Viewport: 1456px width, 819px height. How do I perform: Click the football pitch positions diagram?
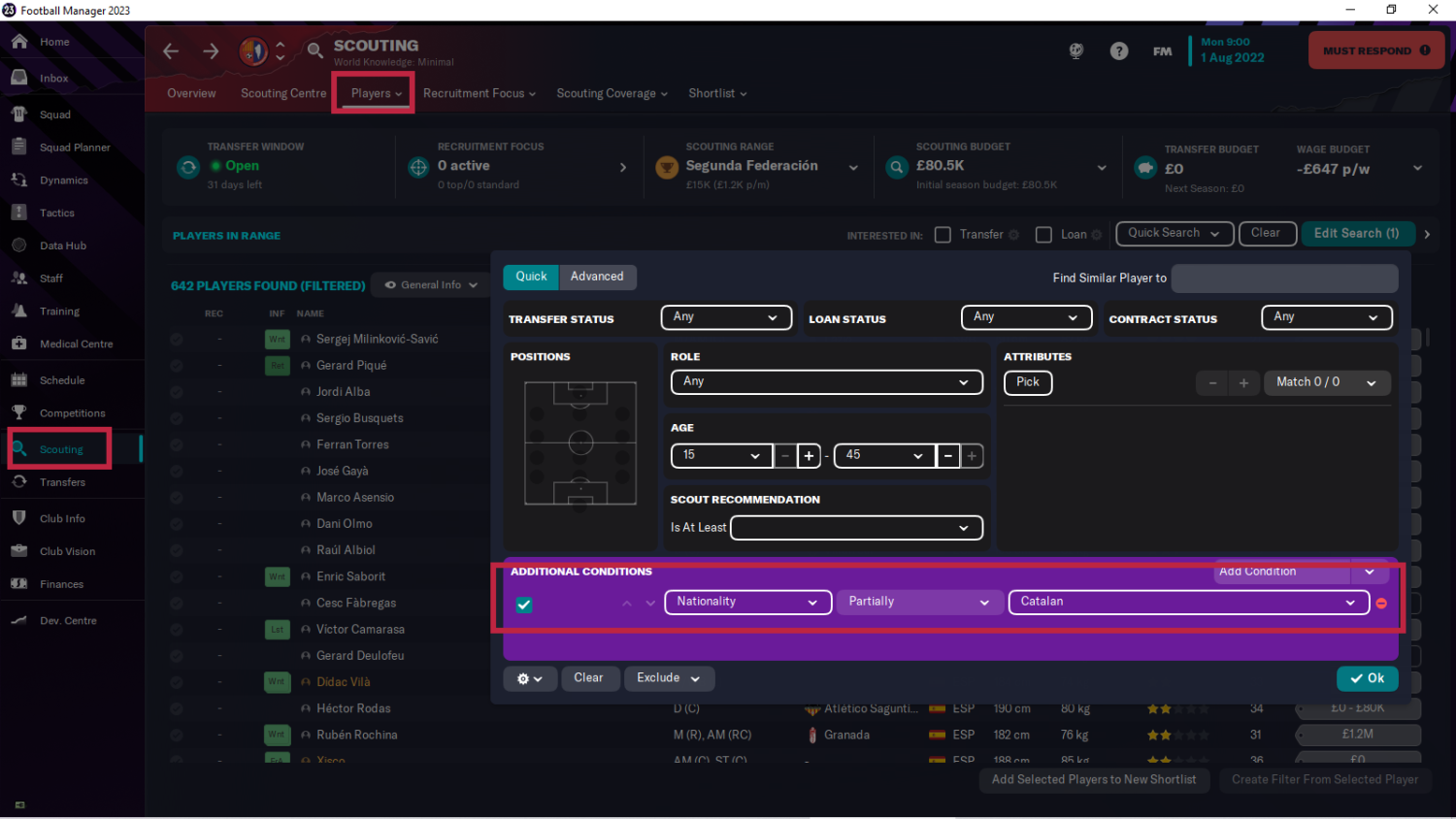tap(580, 442)
